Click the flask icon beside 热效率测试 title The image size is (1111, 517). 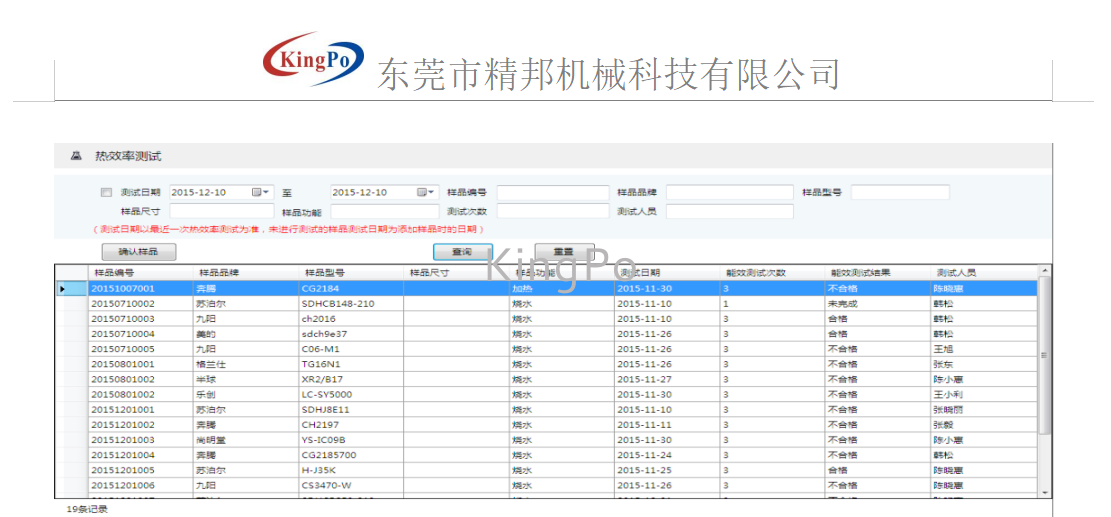click(77, 156)
